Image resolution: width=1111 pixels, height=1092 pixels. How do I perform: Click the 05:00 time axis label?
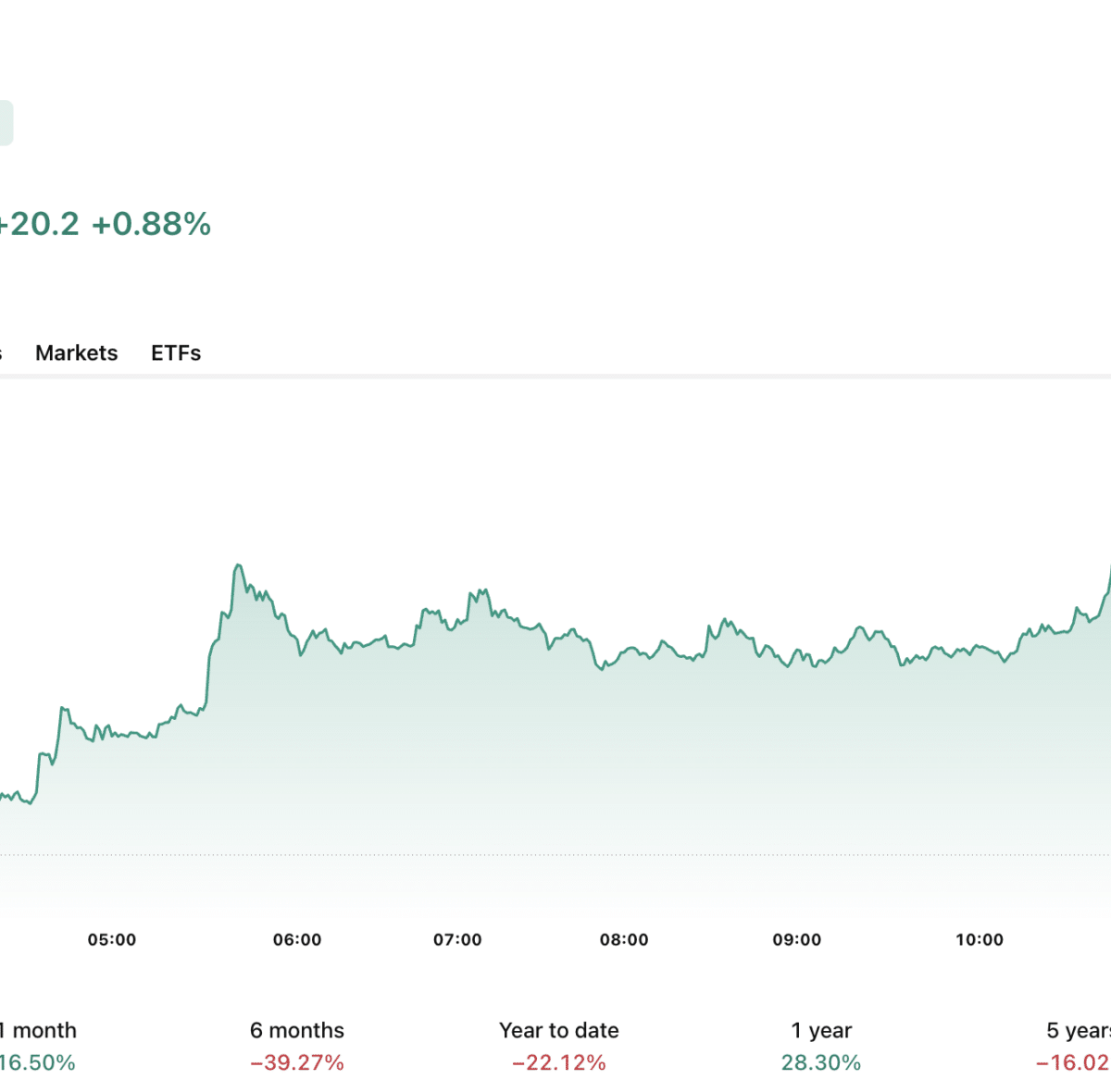112,939
